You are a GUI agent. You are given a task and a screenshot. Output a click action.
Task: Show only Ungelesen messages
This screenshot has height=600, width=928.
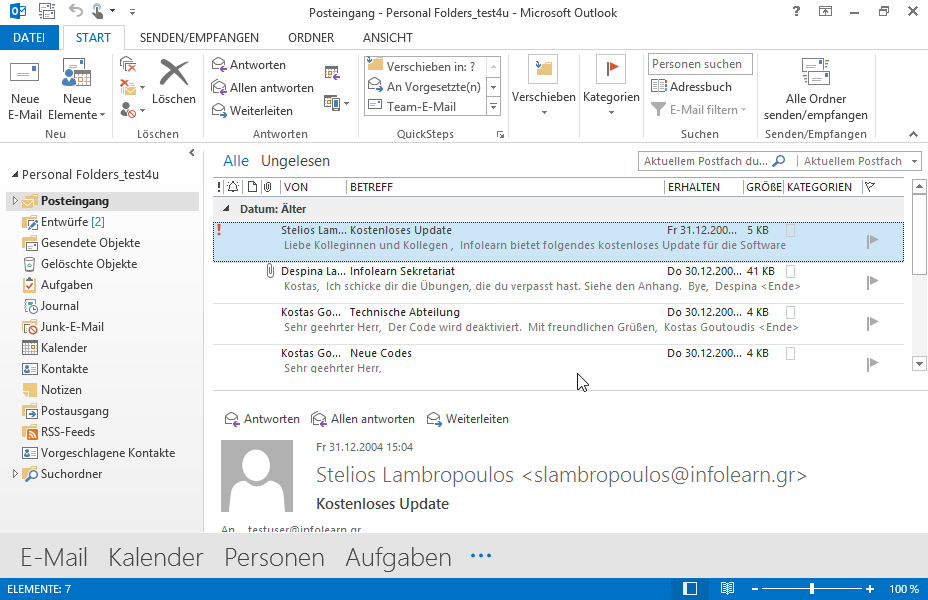point(295,161)
